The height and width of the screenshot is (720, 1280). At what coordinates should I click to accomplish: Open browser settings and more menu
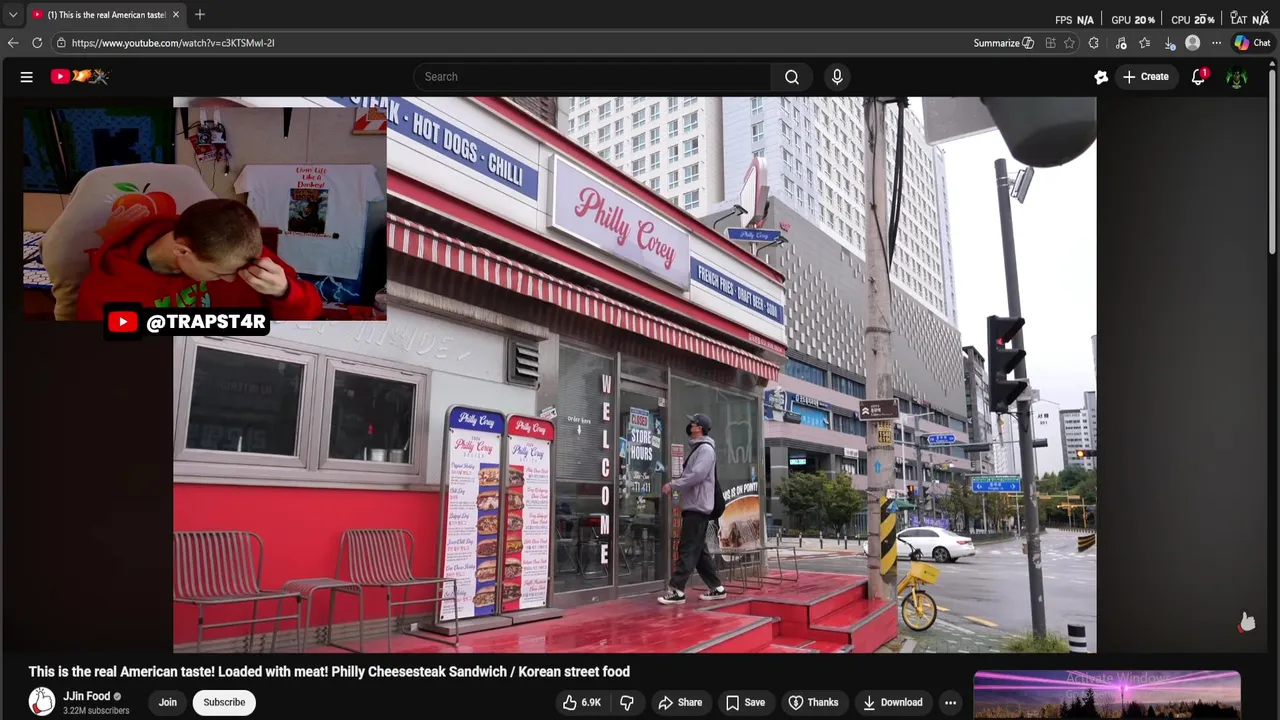[x=1216, y=43]
